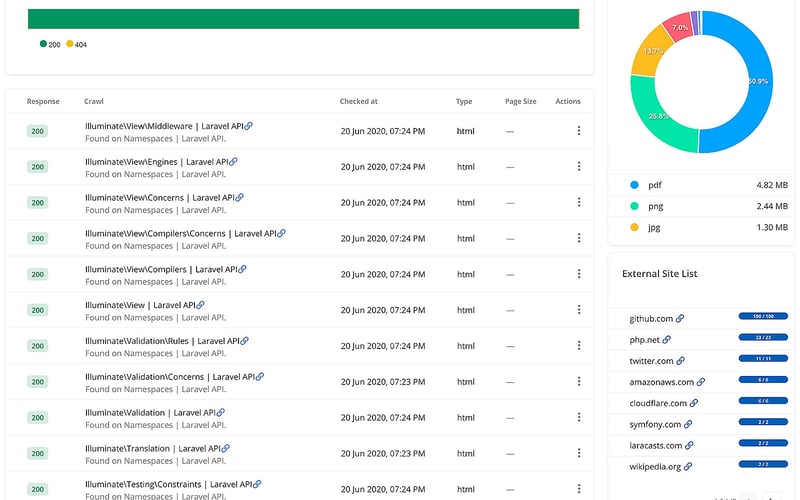
Task: Open external link icon next to github.com
Action: pyautogui.click(x=680, y=318)
